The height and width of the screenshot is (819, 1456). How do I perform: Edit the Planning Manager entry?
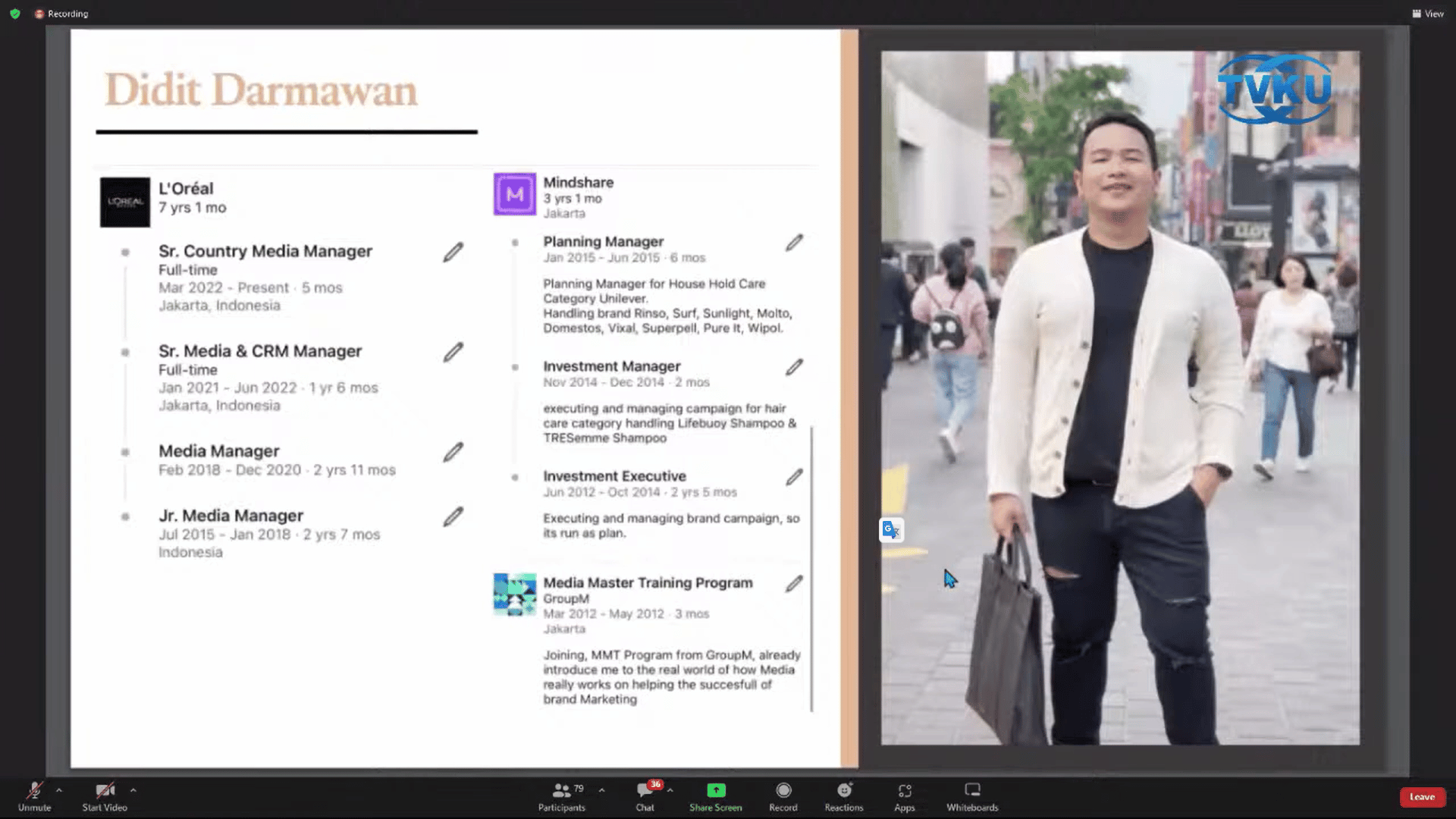(x=794, y=243)
